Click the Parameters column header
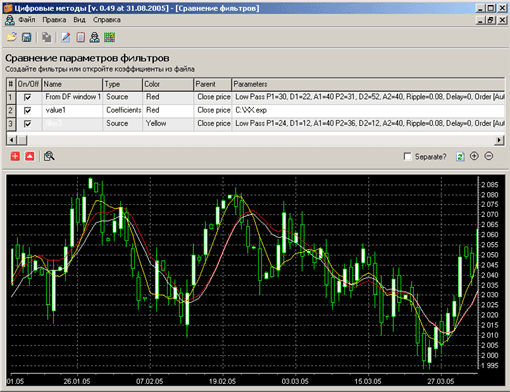This screenshot has width=510, height=392. tap(368, 84)
